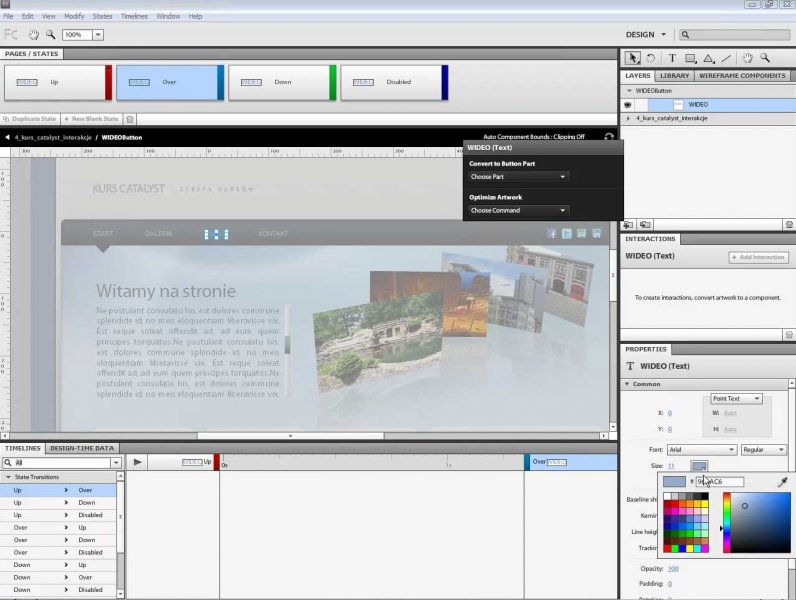
Task: Play the state transition timeline
Action: [138, 462]
